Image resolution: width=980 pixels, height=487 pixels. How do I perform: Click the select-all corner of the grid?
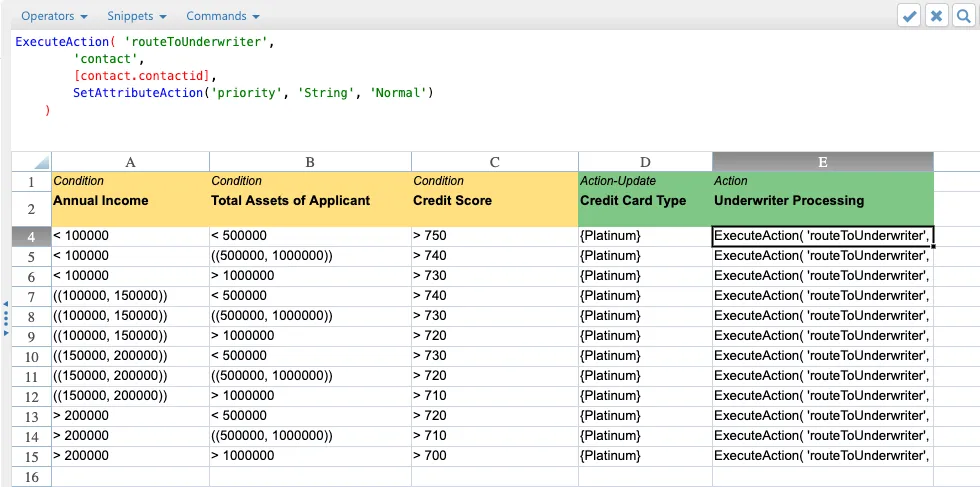[31, 162]
